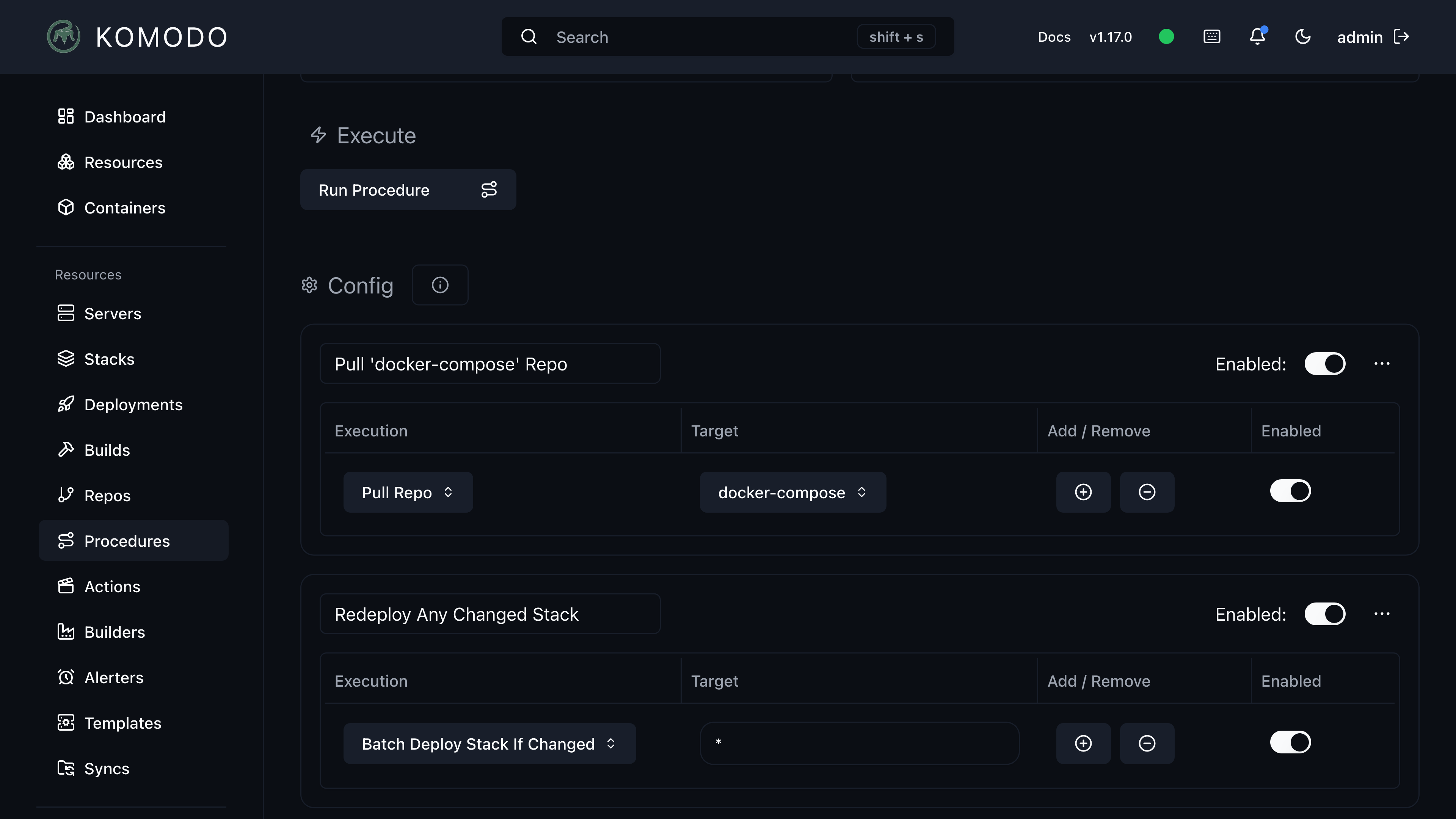Screen dimensions: 1456x819
Task: Edit stage name Pull 'docker-compose' Repo
Action: 490,364
